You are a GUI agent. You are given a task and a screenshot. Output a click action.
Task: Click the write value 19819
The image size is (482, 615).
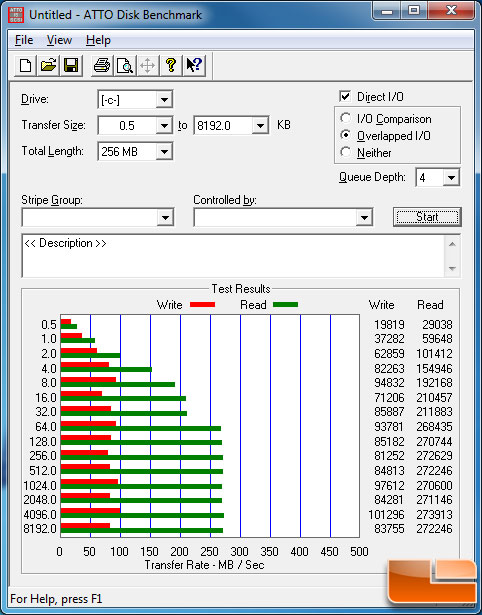click(389, 325)
